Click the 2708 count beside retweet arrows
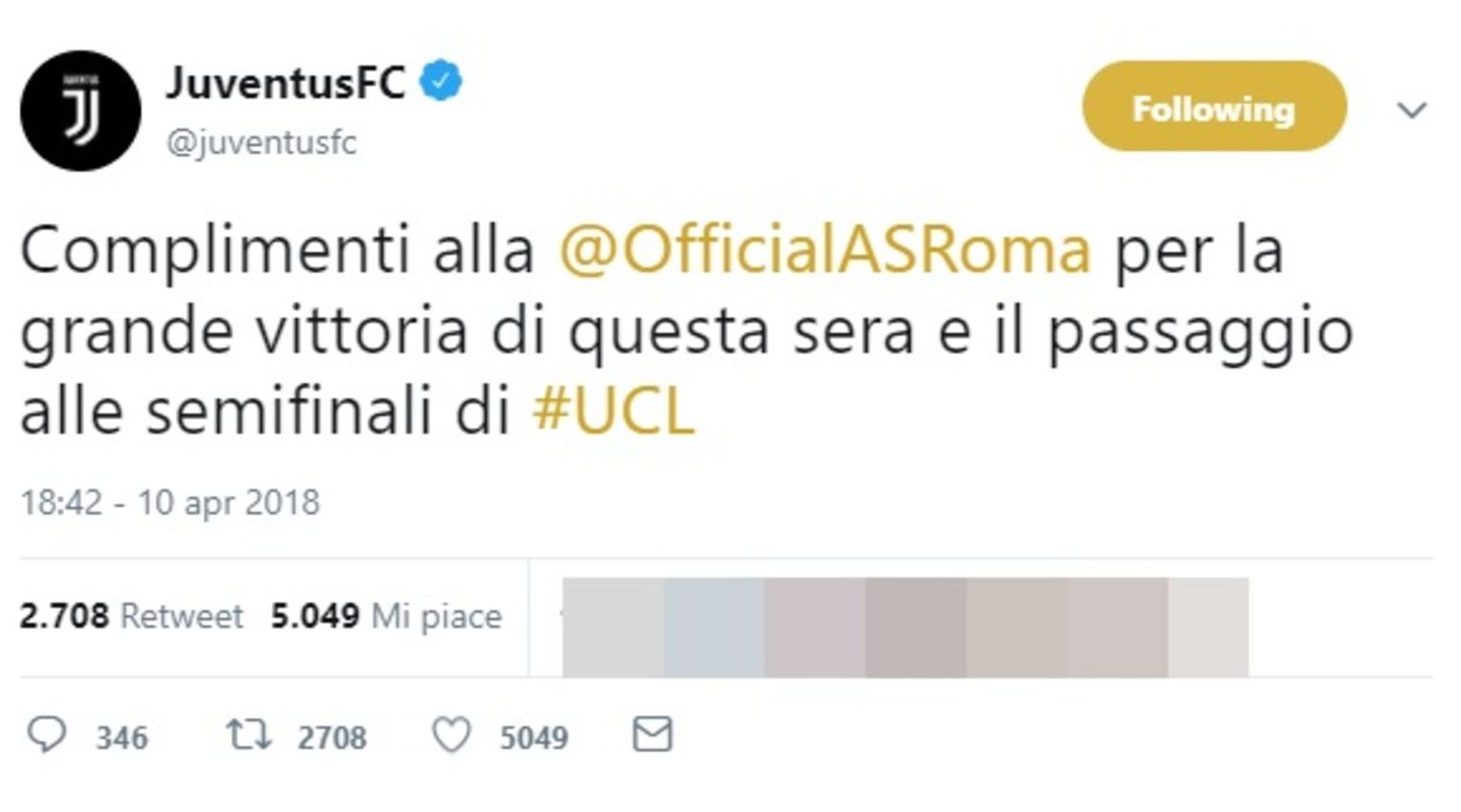 click(332, 737)
